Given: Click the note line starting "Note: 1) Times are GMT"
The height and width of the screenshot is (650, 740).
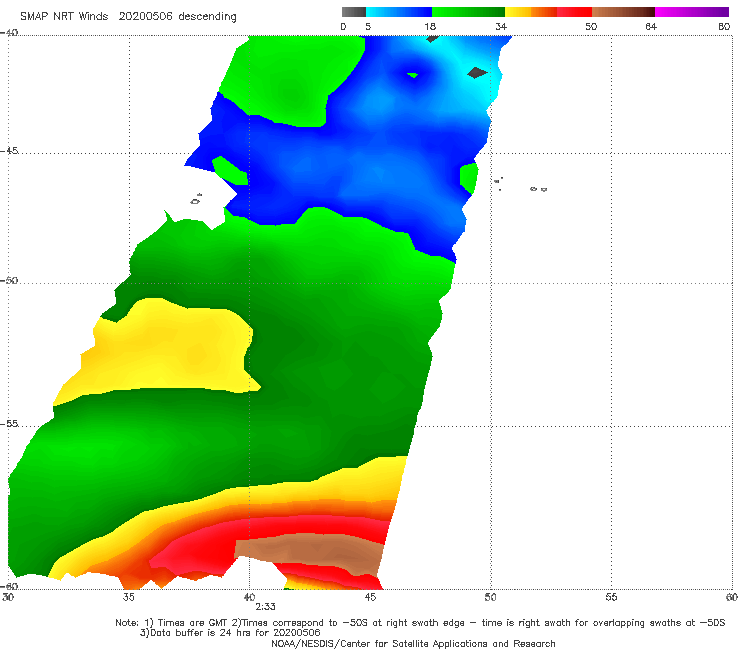Looking at the screenshot, I should click(420, 623).
